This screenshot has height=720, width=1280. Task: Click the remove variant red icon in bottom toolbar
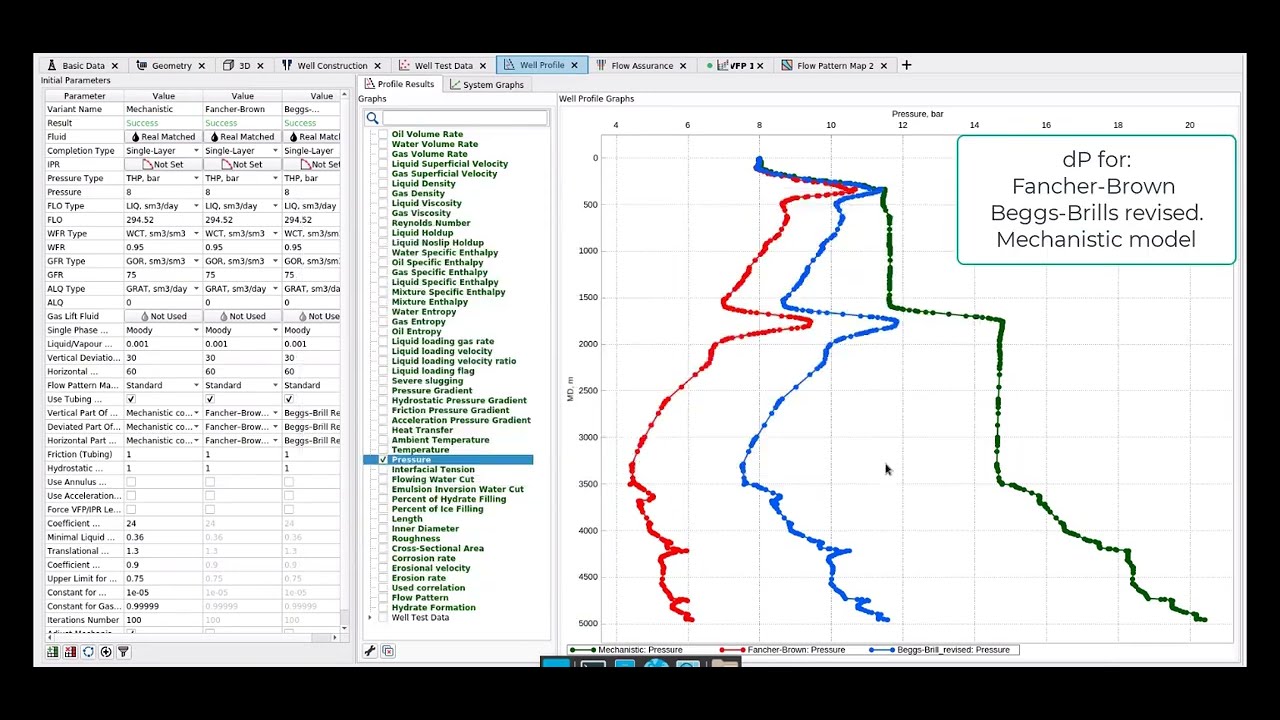pos(70,652)
